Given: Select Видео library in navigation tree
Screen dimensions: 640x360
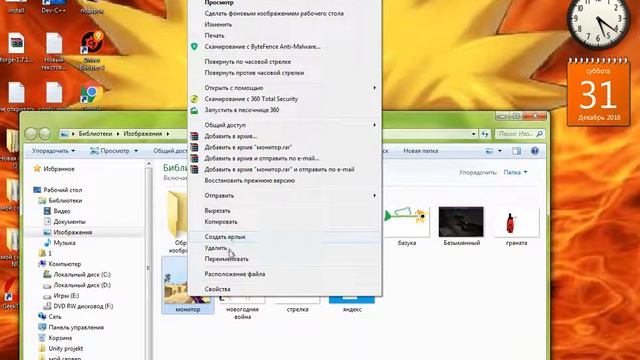Looking at the screenshot, I should [62, 211].
